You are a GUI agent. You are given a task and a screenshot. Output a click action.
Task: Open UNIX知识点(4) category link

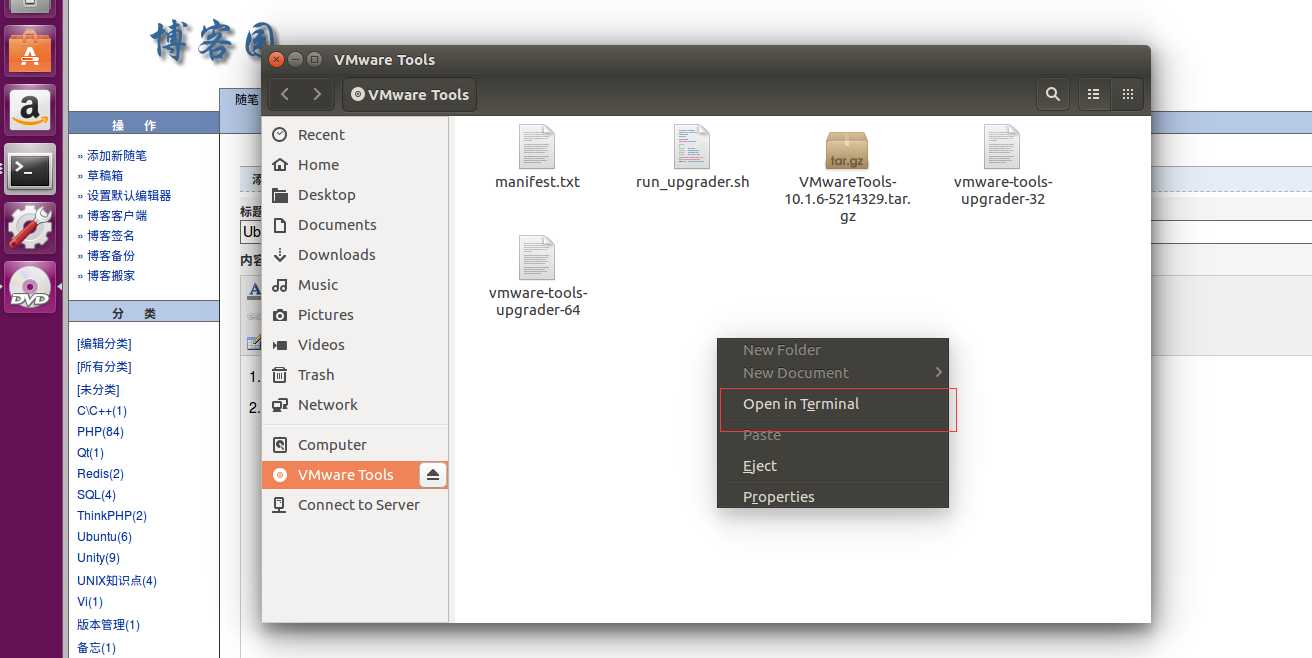(117, 581)
